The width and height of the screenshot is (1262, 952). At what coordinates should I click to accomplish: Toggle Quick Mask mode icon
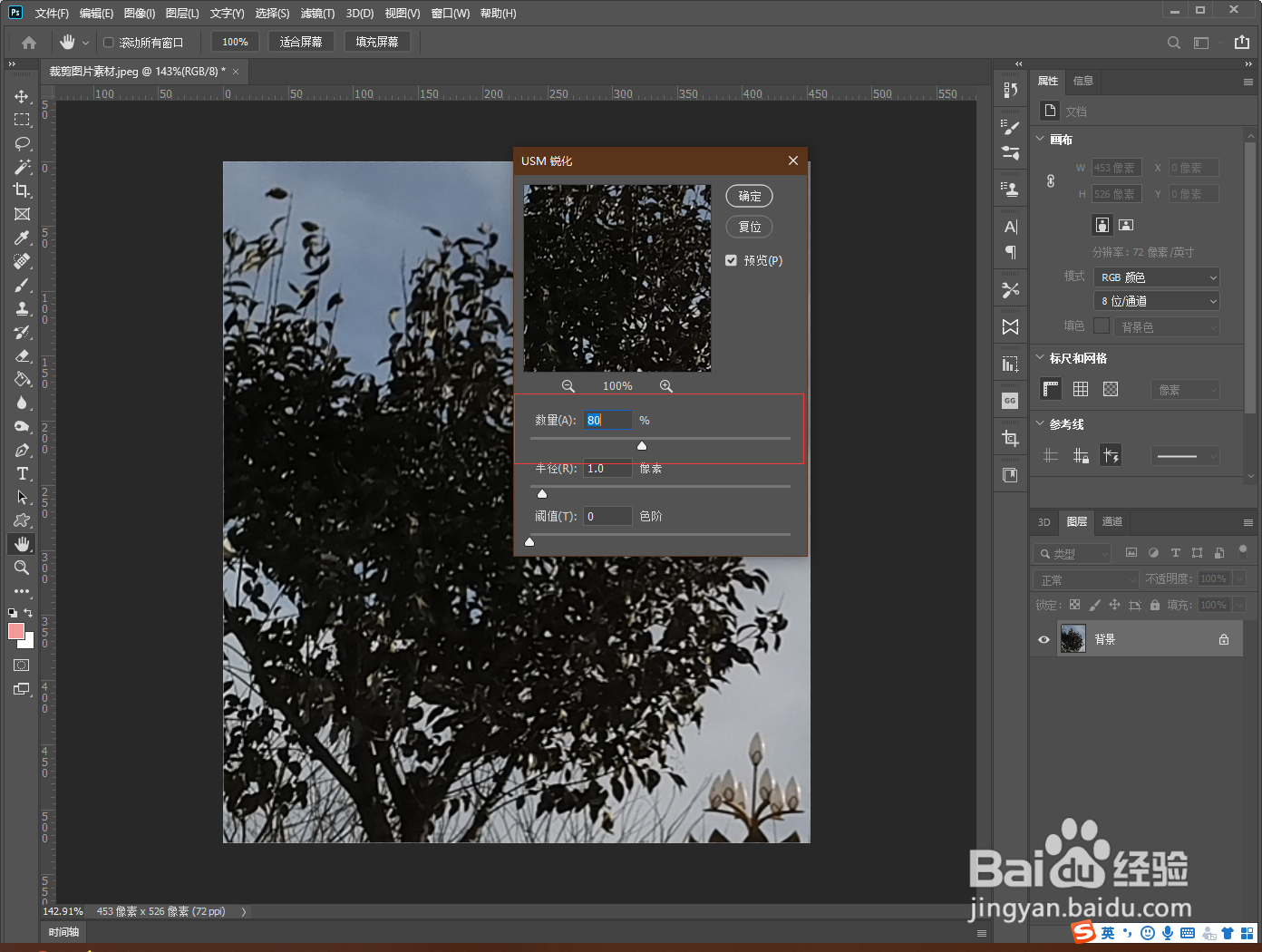[22, 665]
